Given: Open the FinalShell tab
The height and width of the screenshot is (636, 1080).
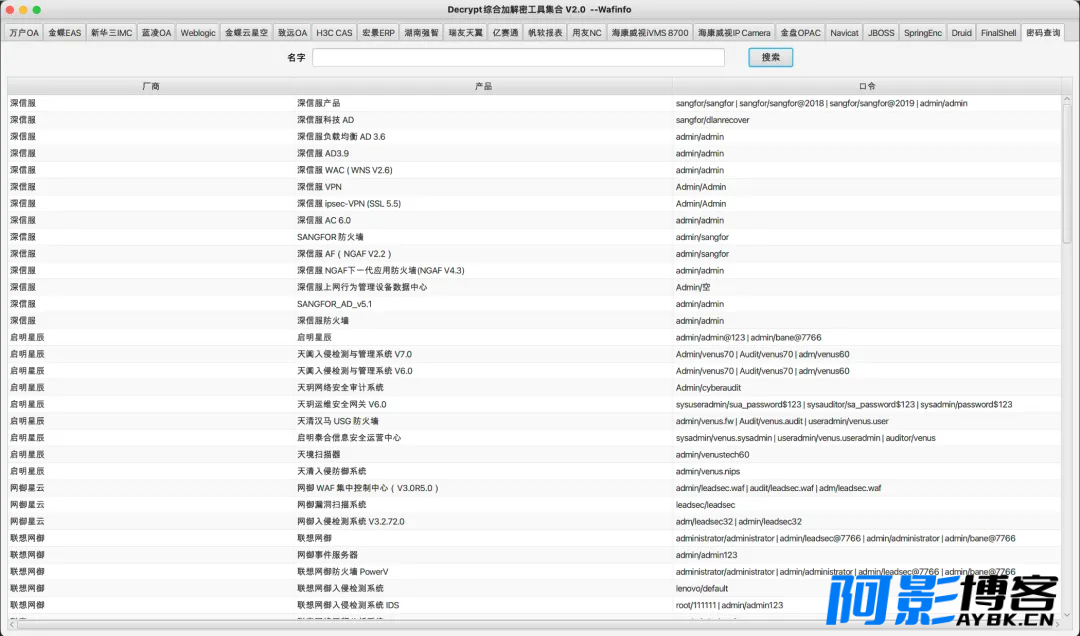Looking at the screenshot, I should click(x=998, y=32).
